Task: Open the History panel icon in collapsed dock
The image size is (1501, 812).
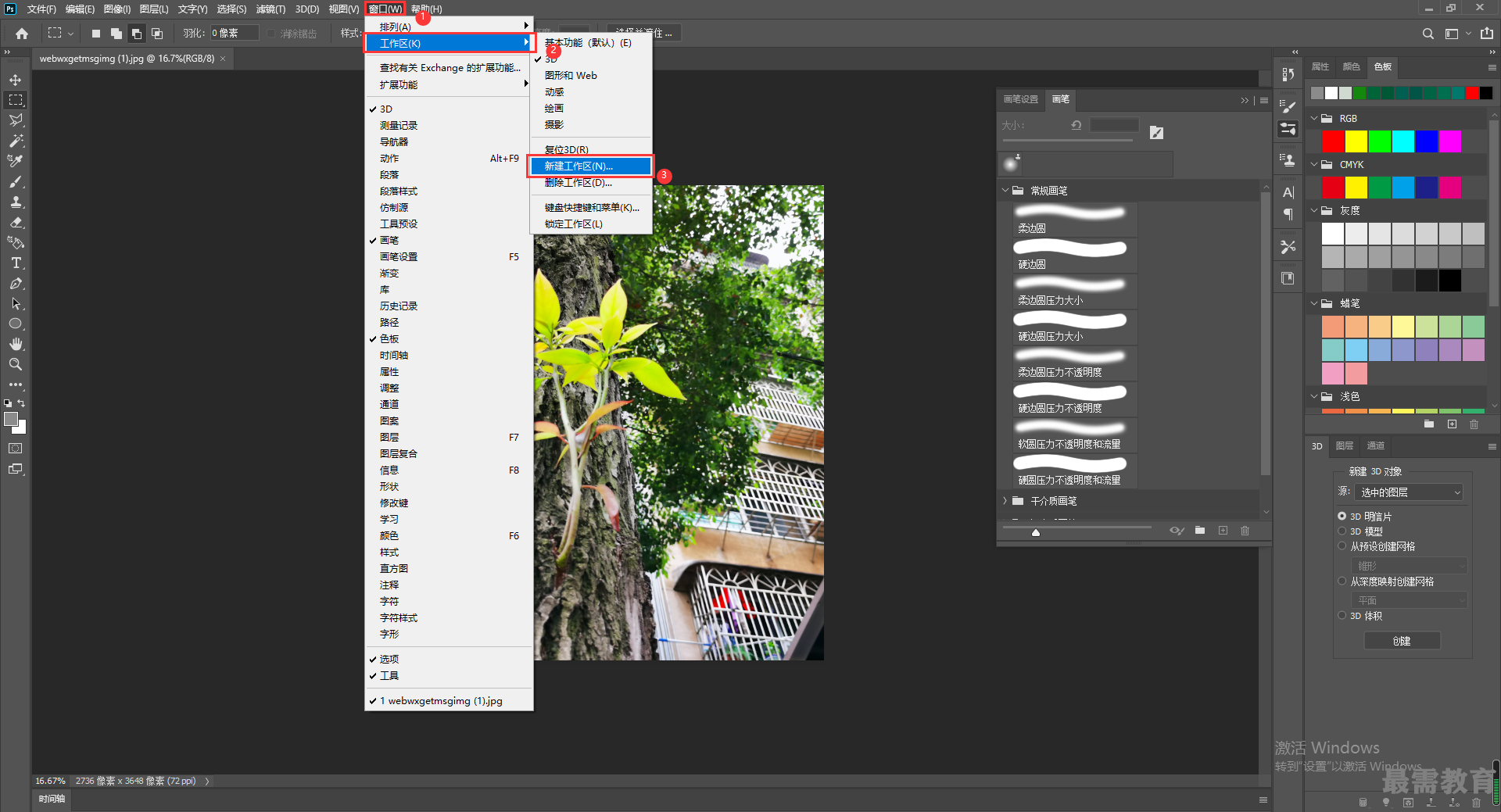Action: (x=1288, y=74)
